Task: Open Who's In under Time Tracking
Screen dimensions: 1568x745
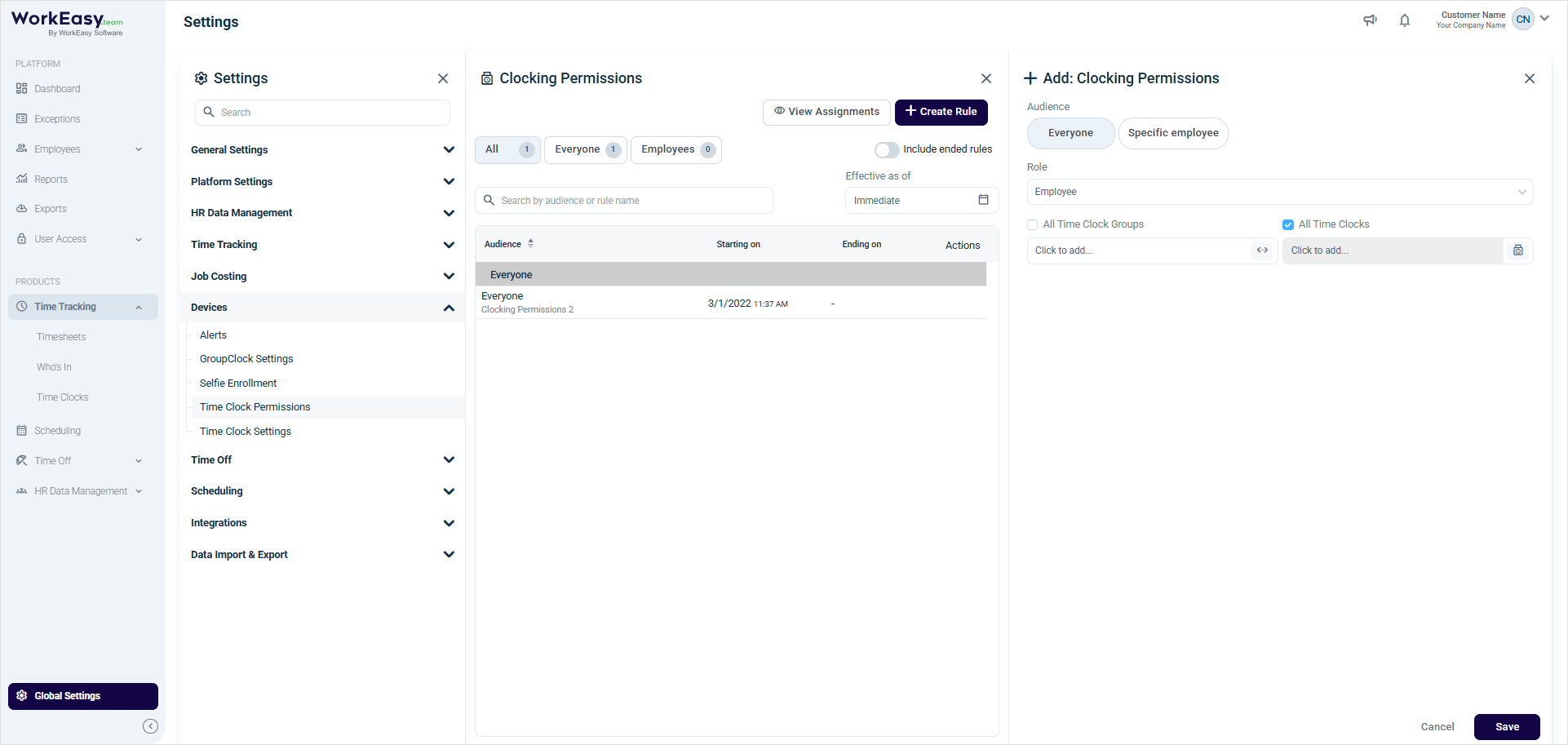Action: [x=54, y=367]
